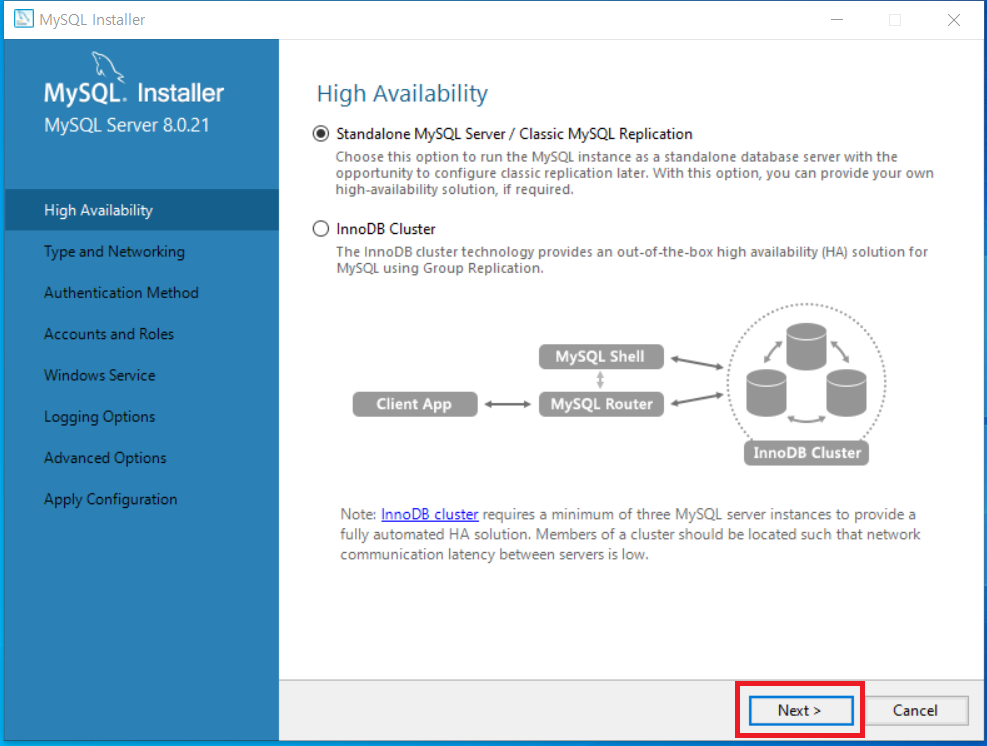Click the top database cylinder in diagram

click(x=806, y=346)
